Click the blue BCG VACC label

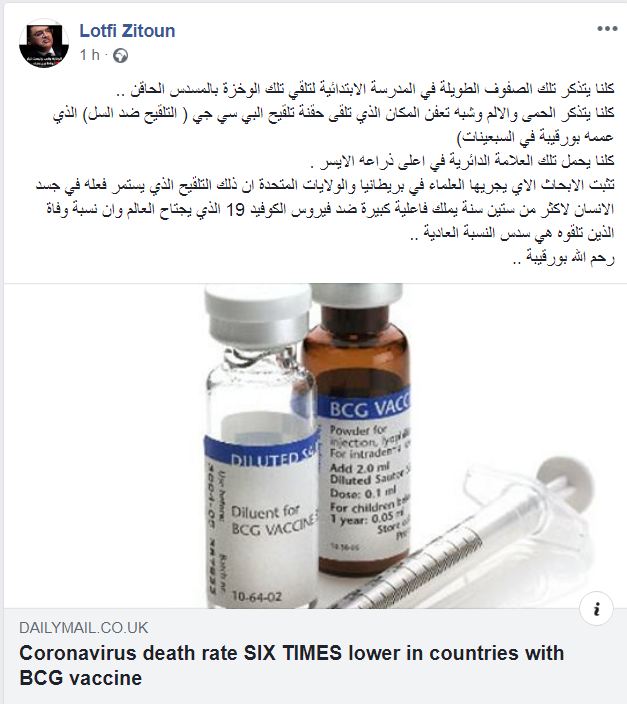pyautogui.click(x=365, y=406)
